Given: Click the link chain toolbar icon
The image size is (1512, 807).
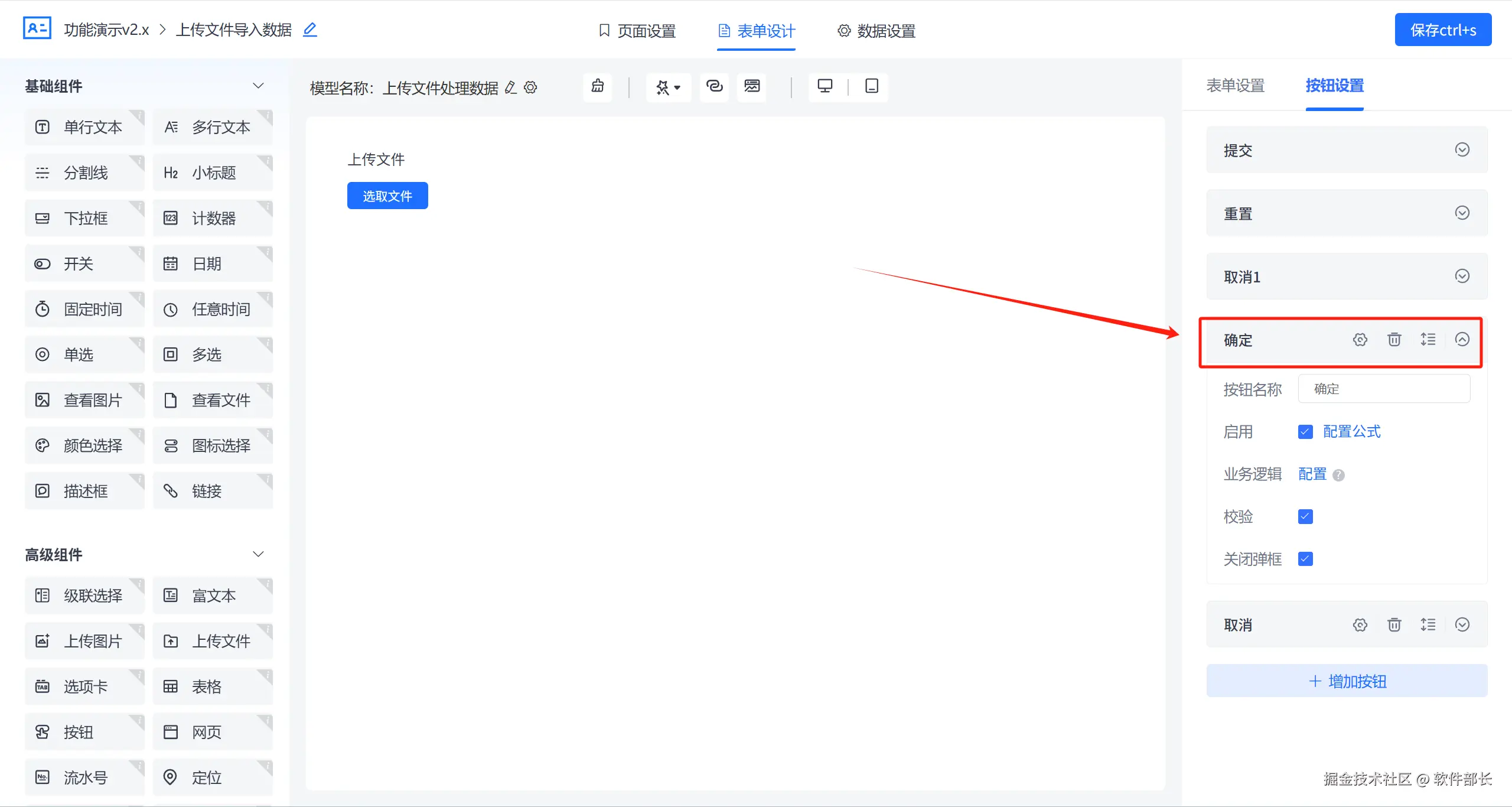Looking at the screenshot, I should click(714, 86).
